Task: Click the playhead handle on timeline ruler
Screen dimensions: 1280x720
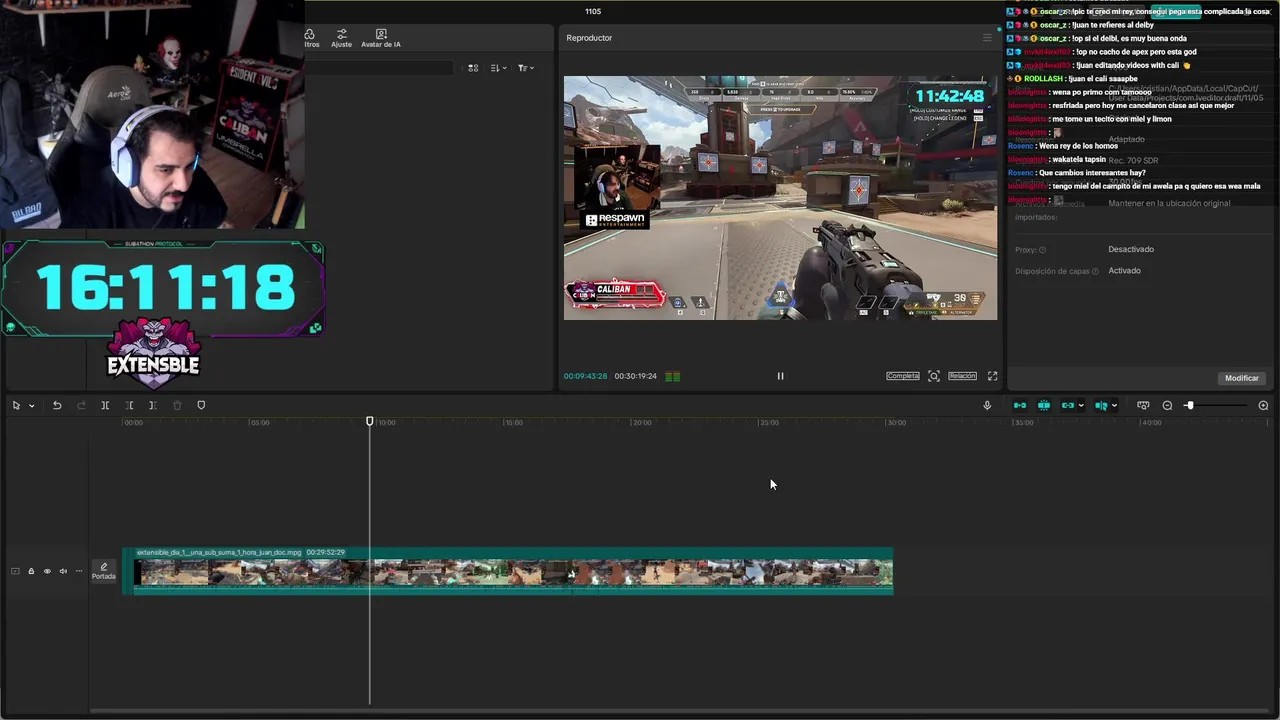Action: [370, 422]
